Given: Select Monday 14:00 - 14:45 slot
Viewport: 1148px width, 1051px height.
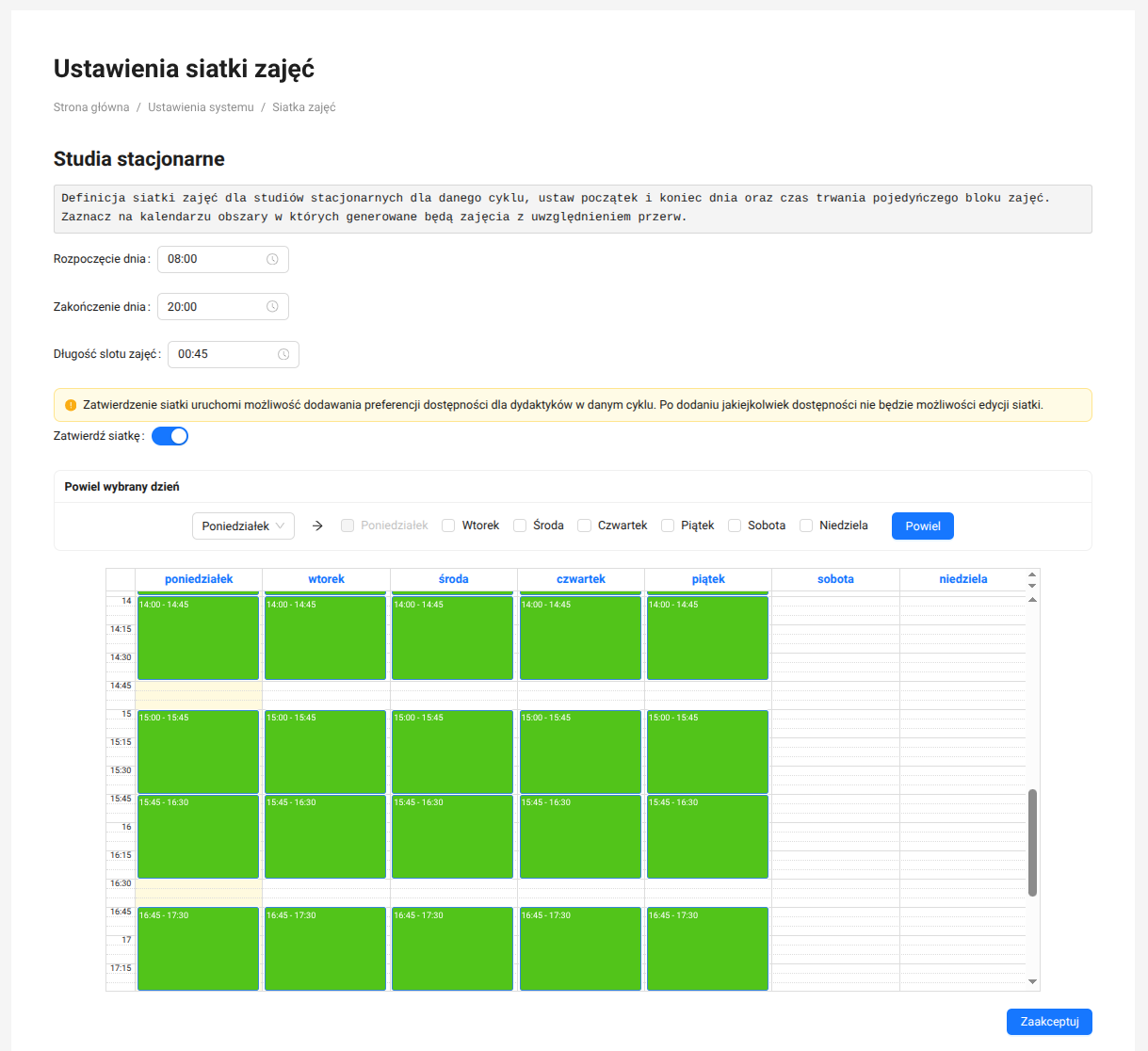Looking at the screenshot, I should [198, 638].
